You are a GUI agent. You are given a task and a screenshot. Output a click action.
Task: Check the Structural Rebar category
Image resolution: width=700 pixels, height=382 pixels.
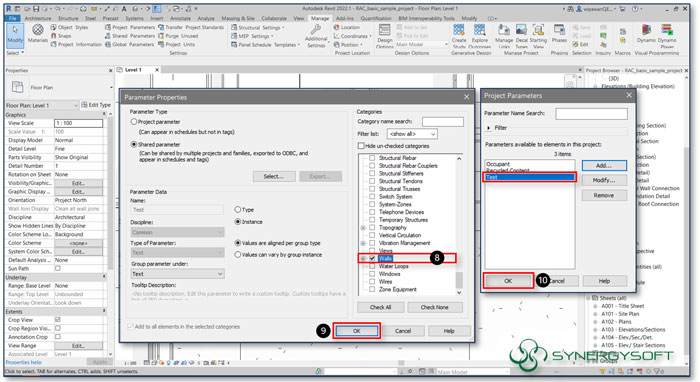pyautogui.click(x=372, y=158)
